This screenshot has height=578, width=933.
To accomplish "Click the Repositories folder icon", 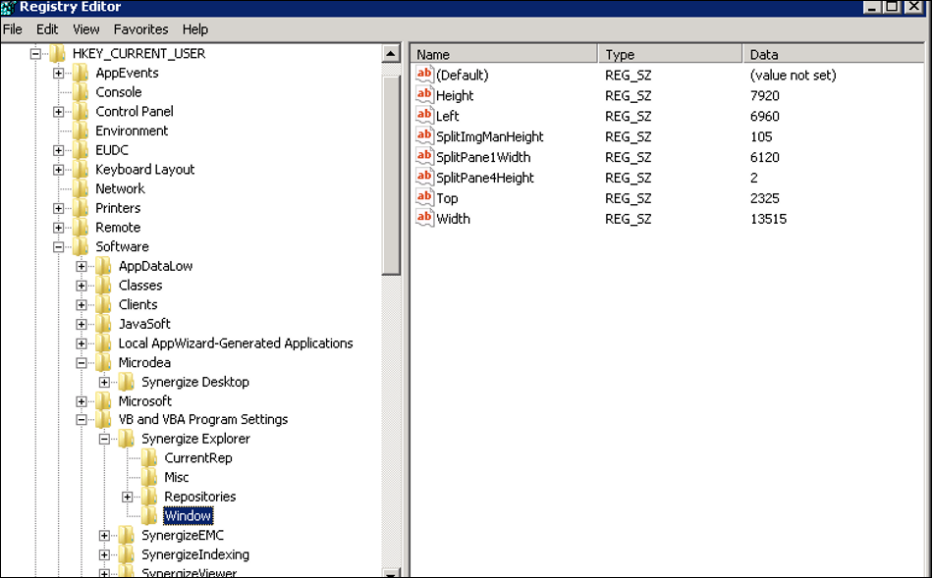I will coord(149,497).
